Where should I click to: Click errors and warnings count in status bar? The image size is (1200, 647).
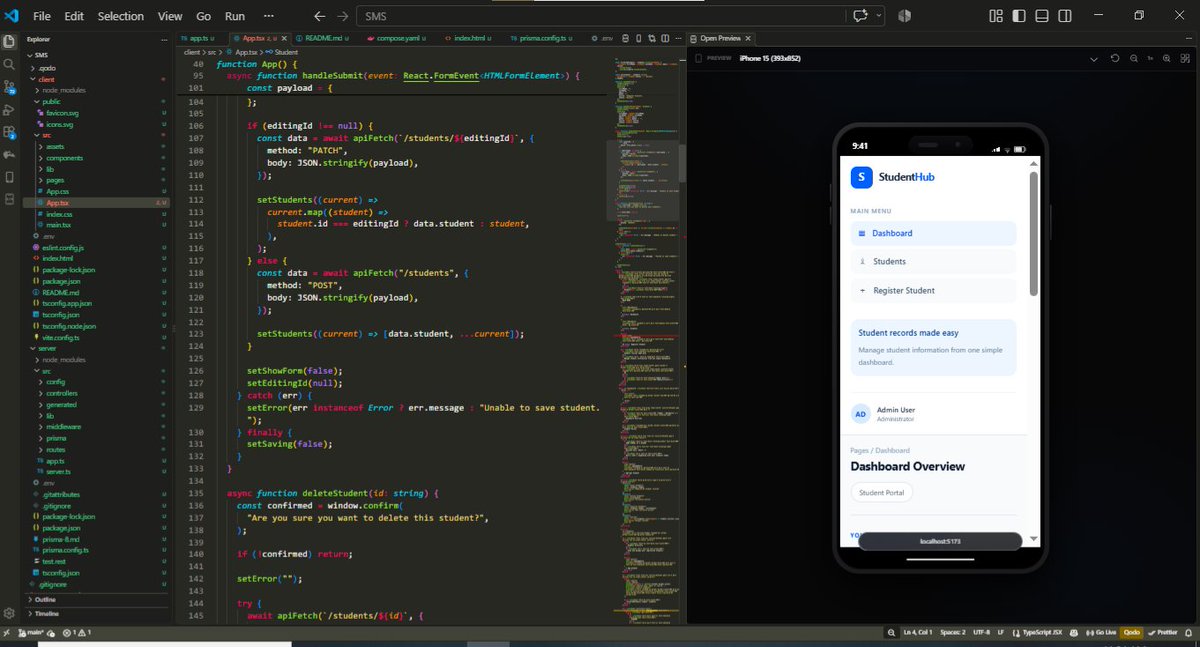coord(77,632)
